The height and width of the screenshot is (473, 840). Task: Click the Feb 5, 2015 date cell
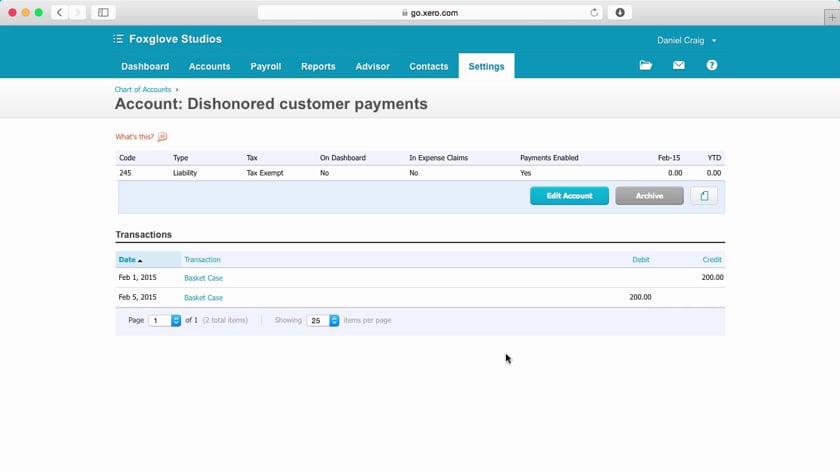click(138, 297)
